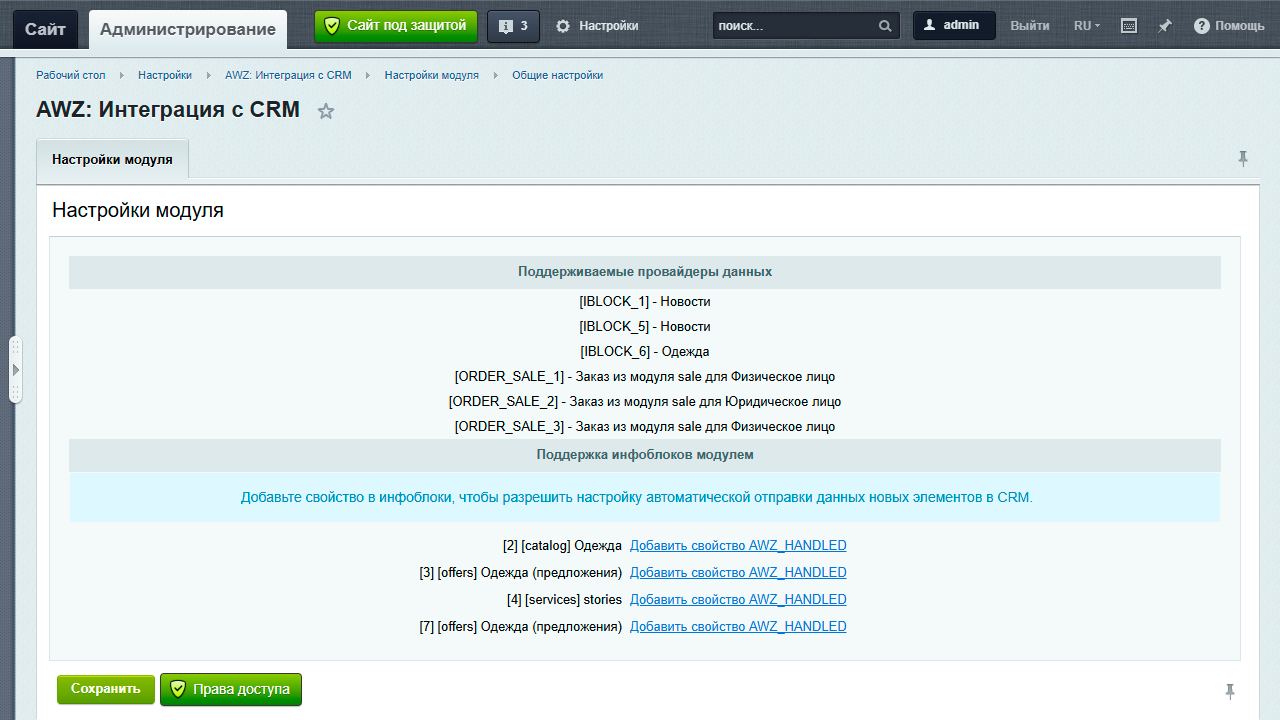Click the search magnifier icon
This screenshot has height=720, width=1280.
click(885, 26)
